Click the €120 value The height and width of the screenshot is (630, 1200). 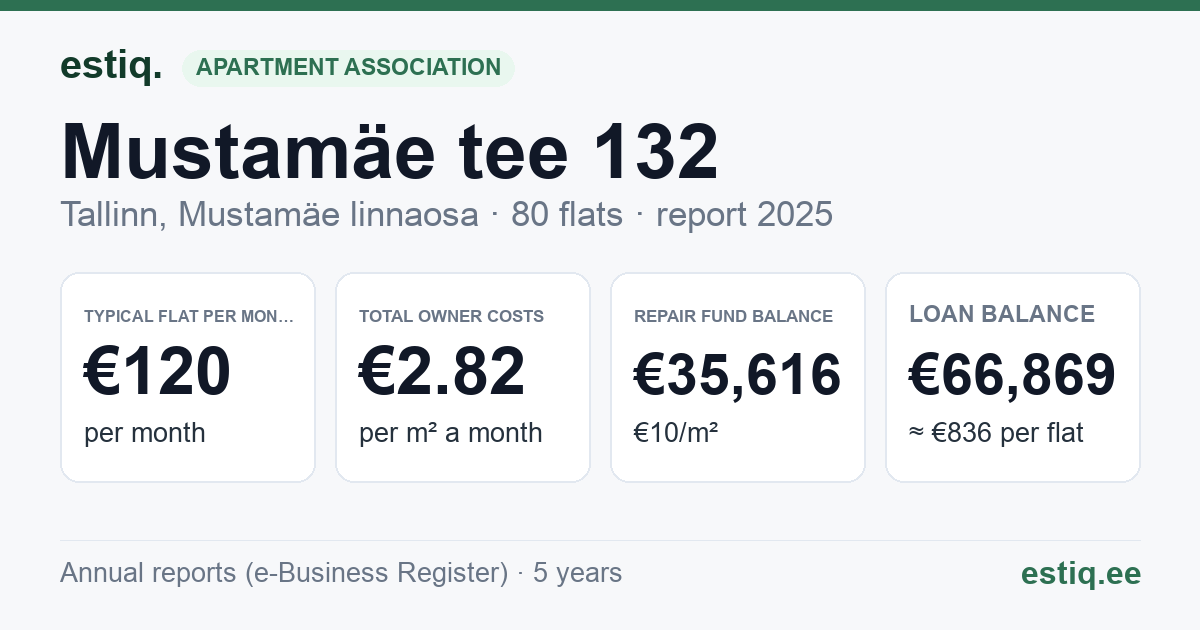pyautogui.click(x=157, y=371)
